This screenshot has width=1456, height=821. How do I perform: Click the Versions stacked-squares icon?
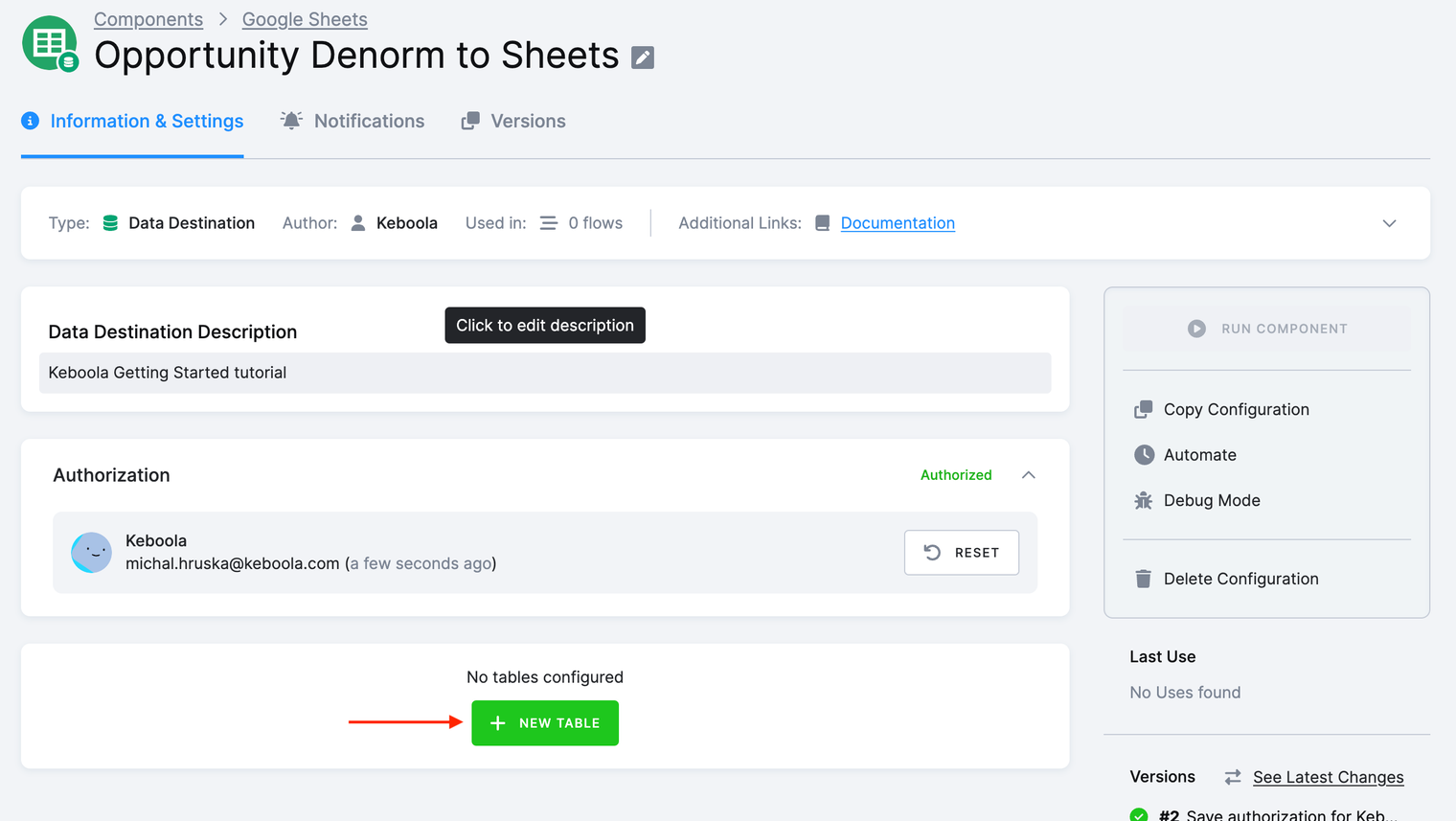click(469, 121)
